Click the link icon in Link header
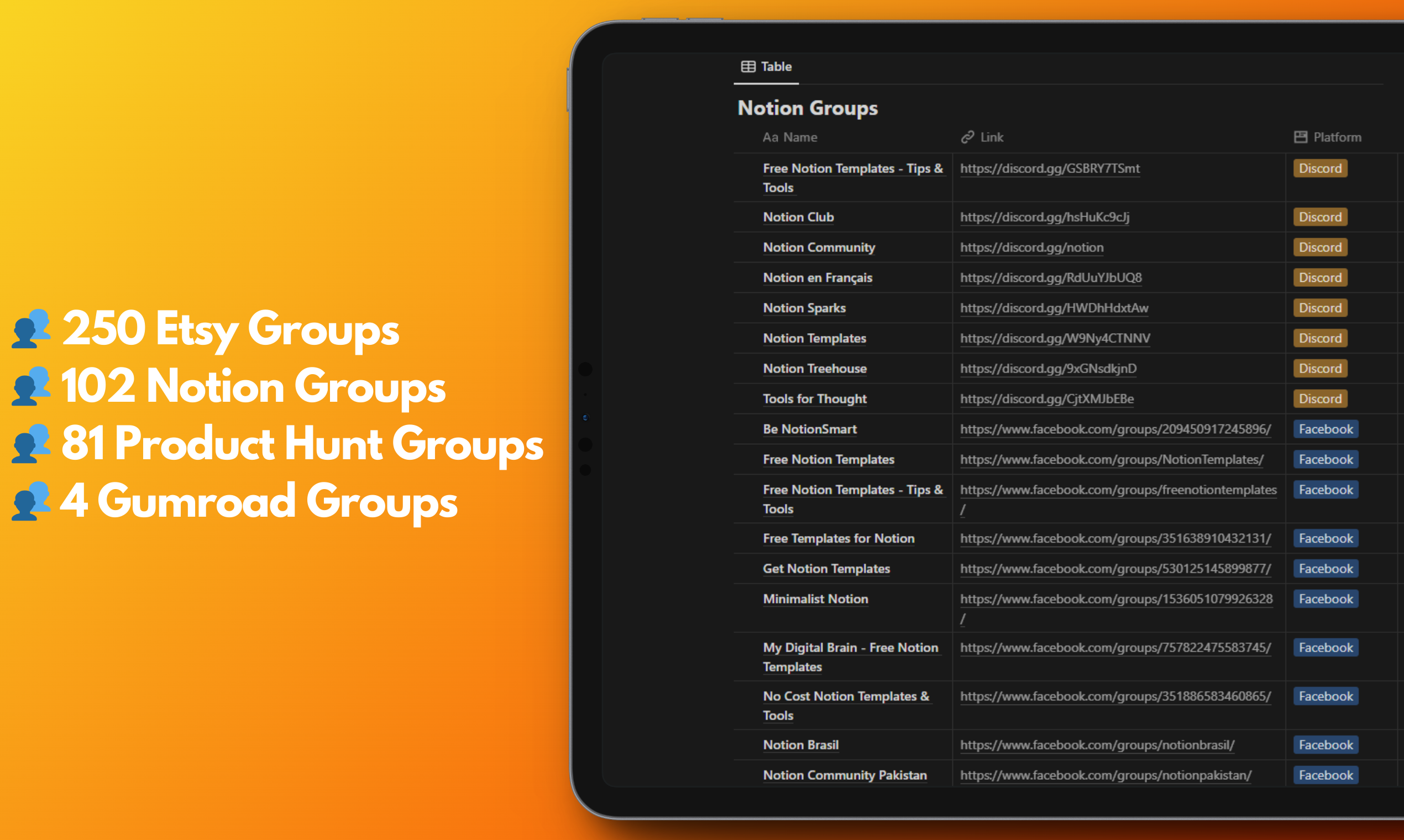Viewport: 1404px width, 840px height. tap(967, 137)
